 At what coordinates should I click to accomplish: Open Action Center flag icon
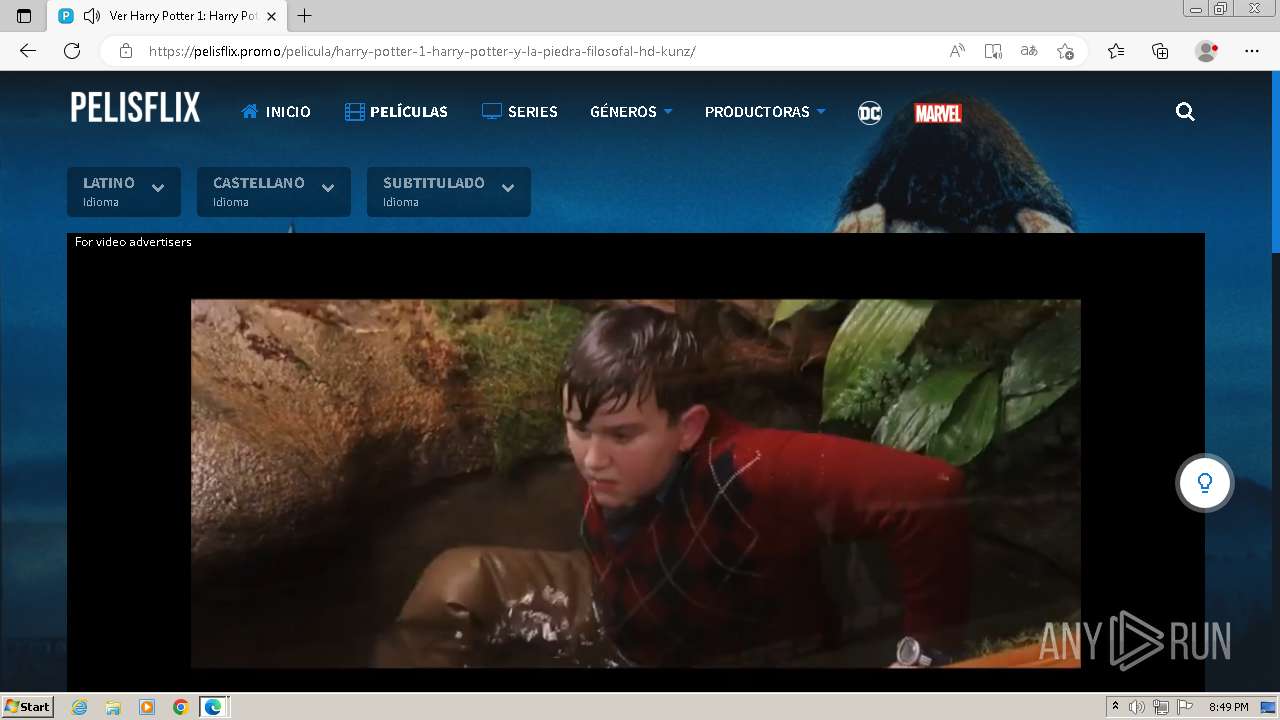1184,707
